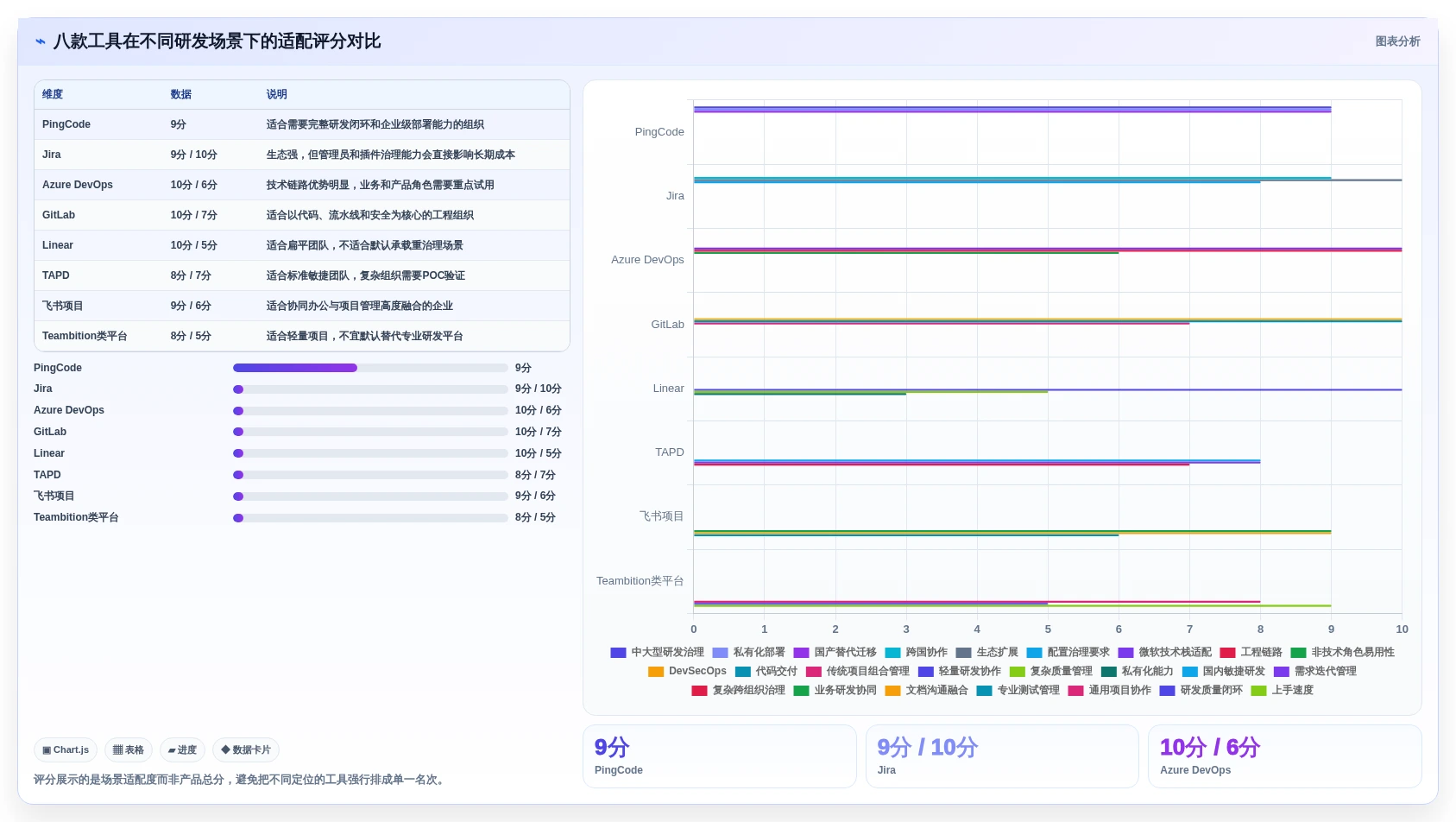Viewport: 1456px width, 822px height.
Task: Click the TAPD progress bar track
Action: pyautogui.click(x=370, y=475)
